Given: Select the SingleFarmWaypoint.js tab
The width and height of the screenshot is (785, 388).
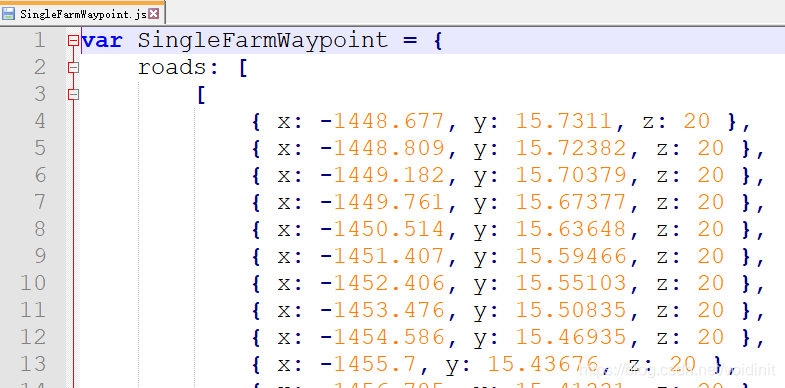Looking at the screenshot, I should tap(83, 14).
